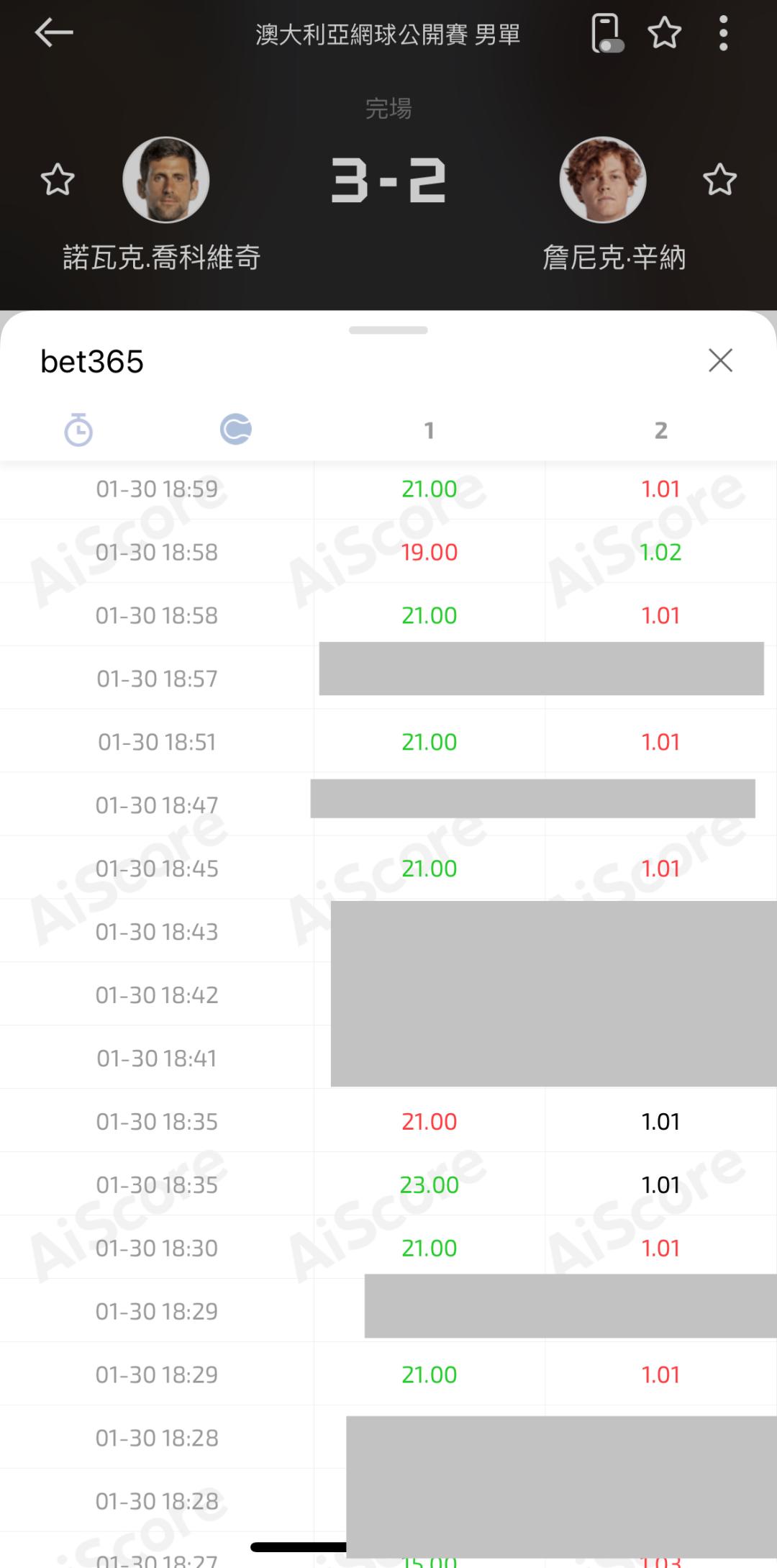Favorite this match with top star
The image size is (777, 1568).
[664, 33]
